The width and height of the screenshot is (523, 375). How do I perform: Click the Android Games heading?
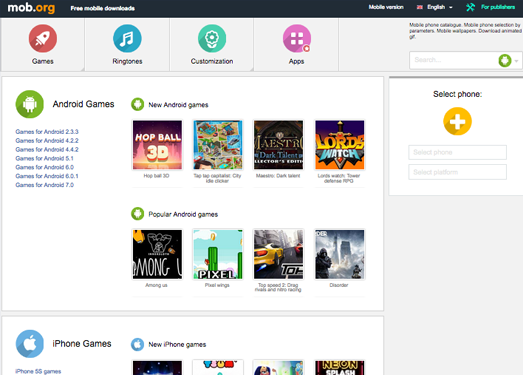click(83, 104)
